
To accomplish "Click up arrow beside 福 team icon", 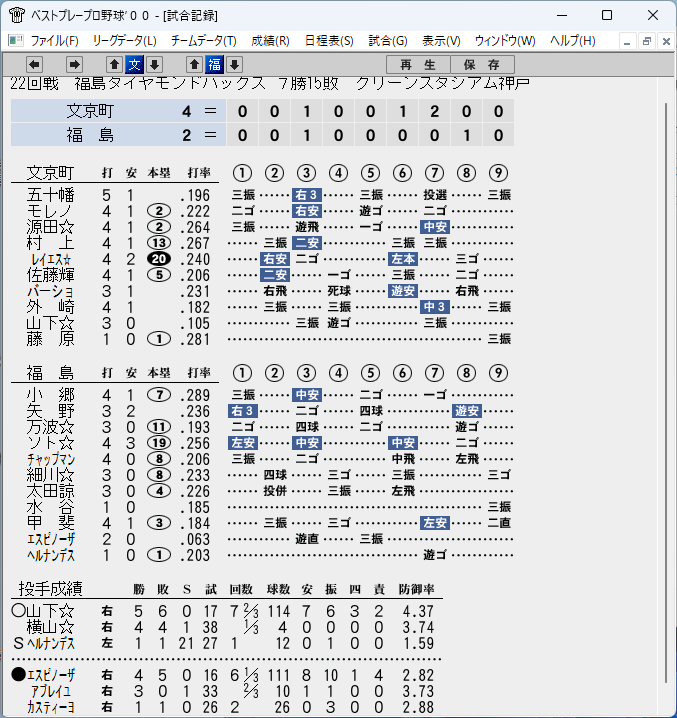I will coord(194,65).
